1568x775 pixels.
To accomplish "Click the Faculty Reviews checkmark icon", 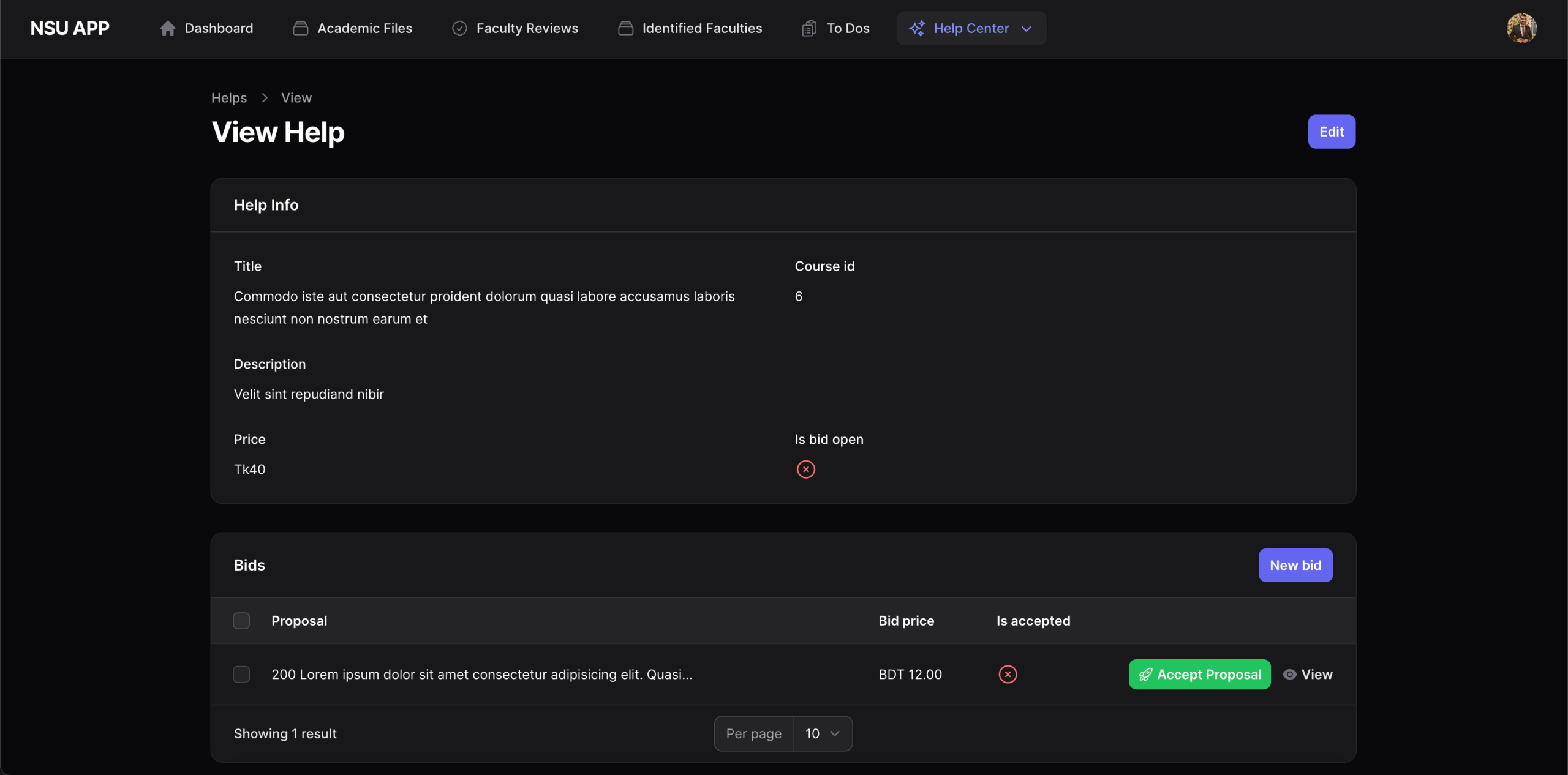I will tap(459, 29).
